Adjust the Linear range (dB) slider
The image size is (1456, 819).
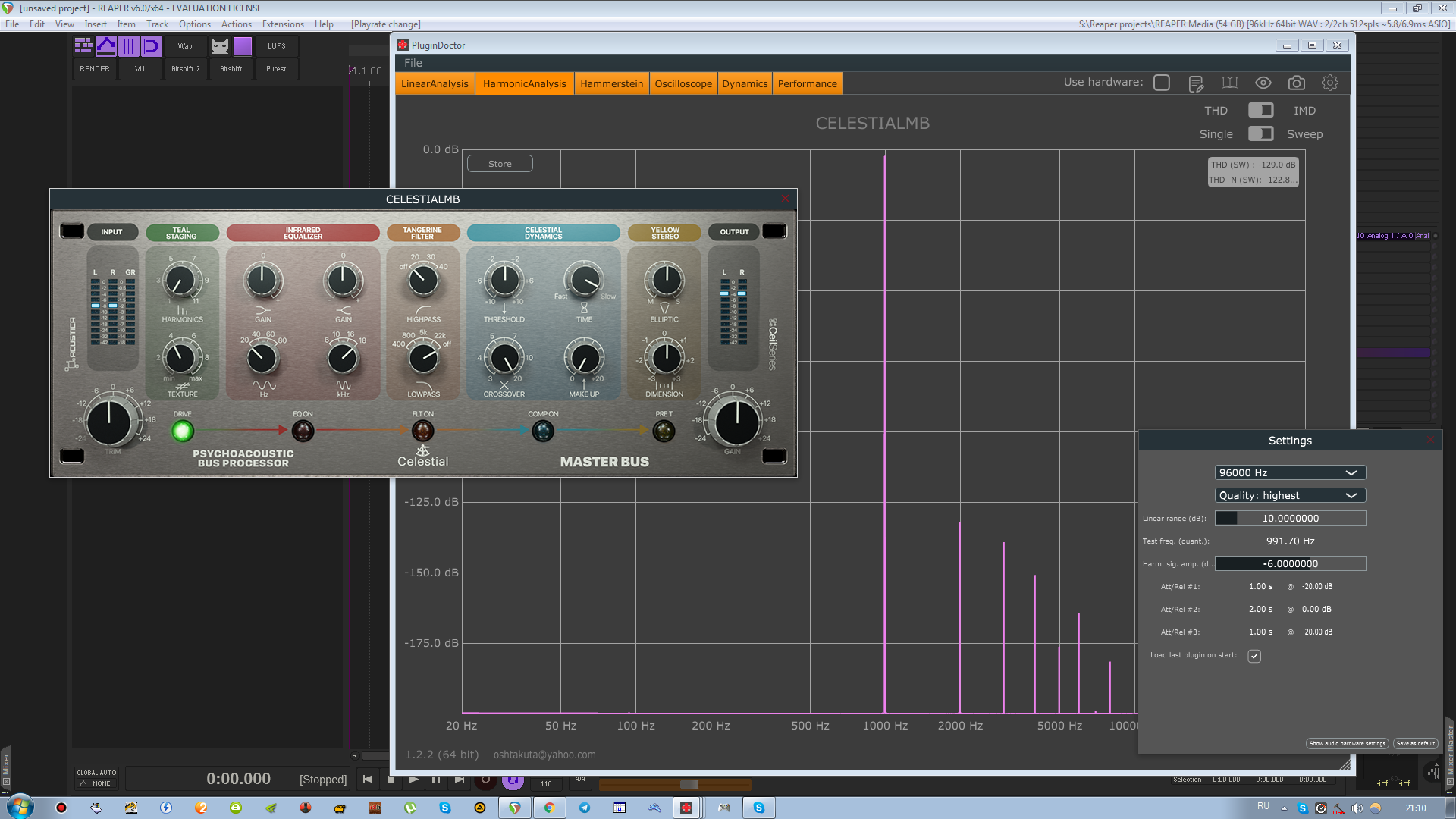(1290, 518)
